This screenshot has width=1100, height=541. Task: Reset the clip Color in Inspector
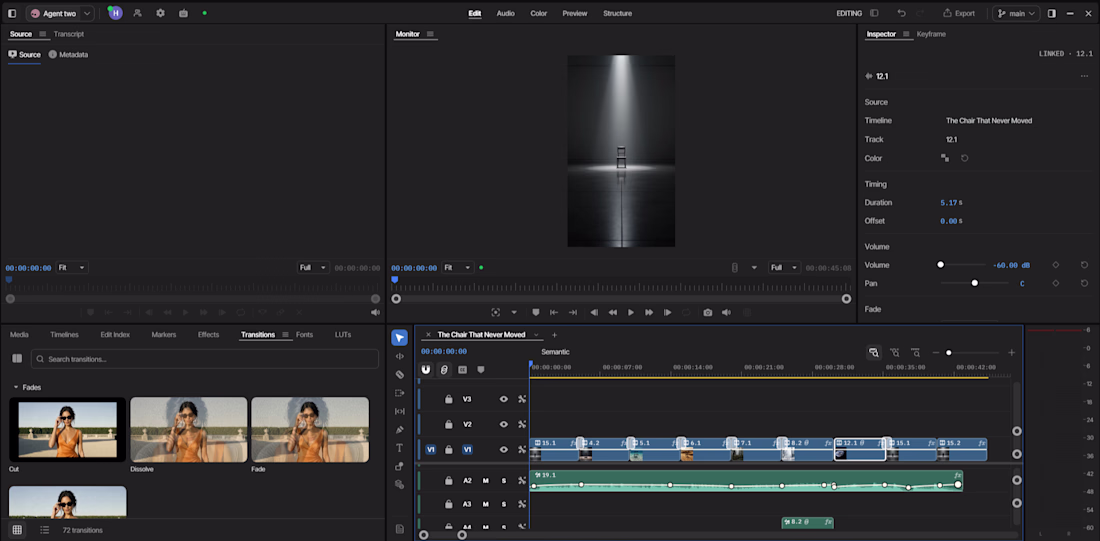(965, 159)
